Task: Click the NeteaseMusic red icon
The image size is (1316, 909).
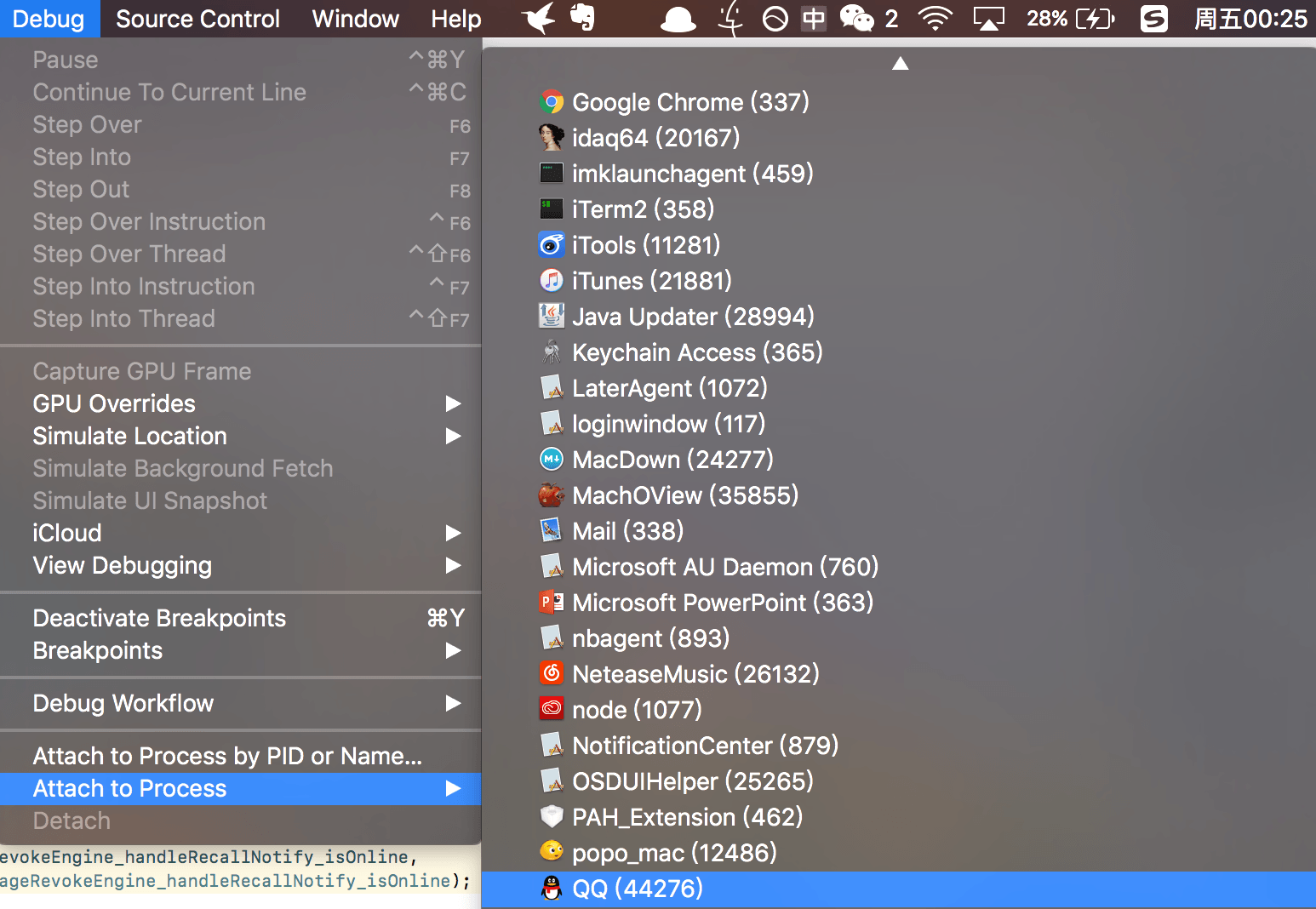Action: (x=552, y=674)
